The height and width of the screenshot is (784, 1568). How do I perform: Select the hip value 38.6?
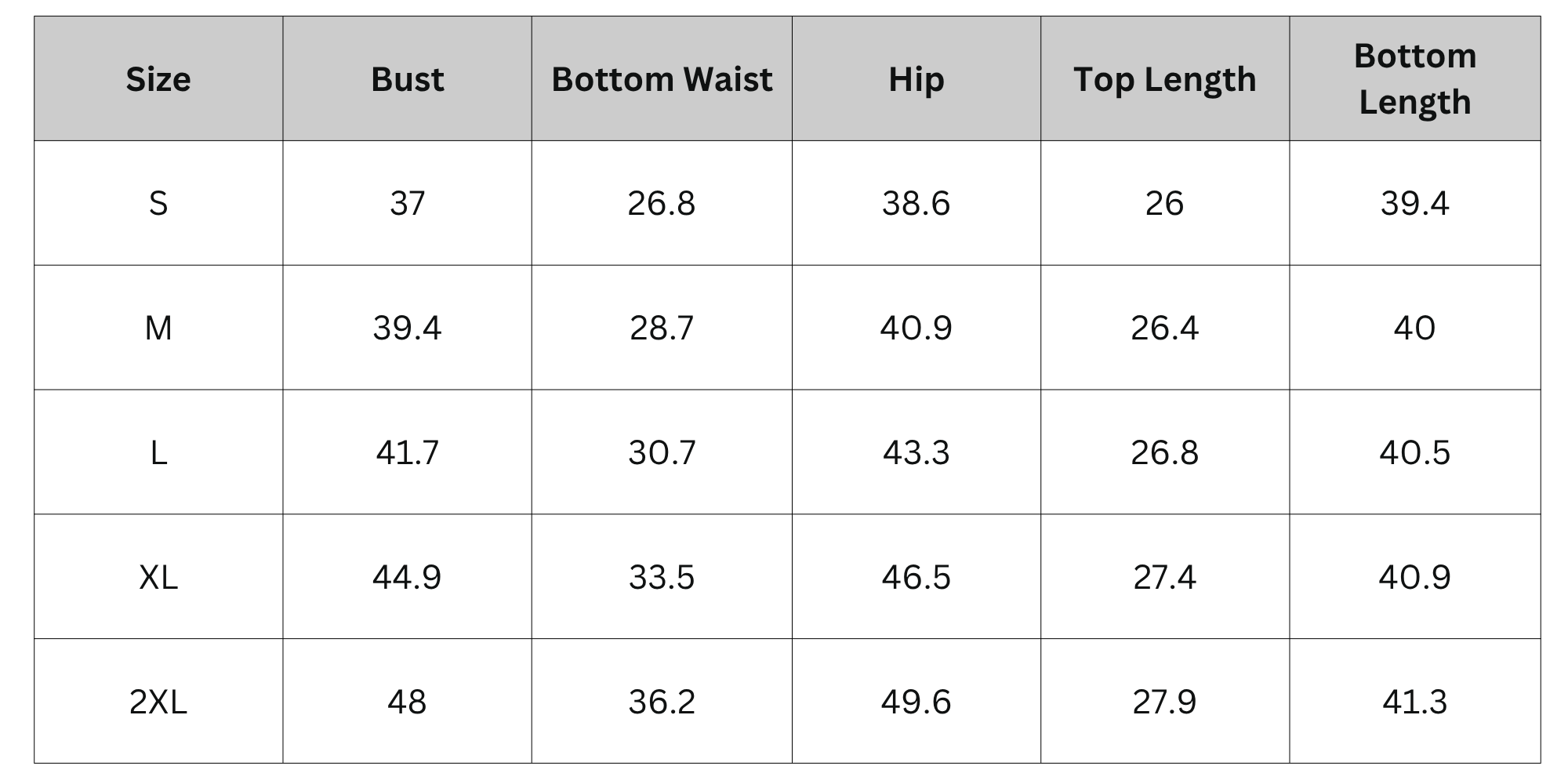point(916,204)
